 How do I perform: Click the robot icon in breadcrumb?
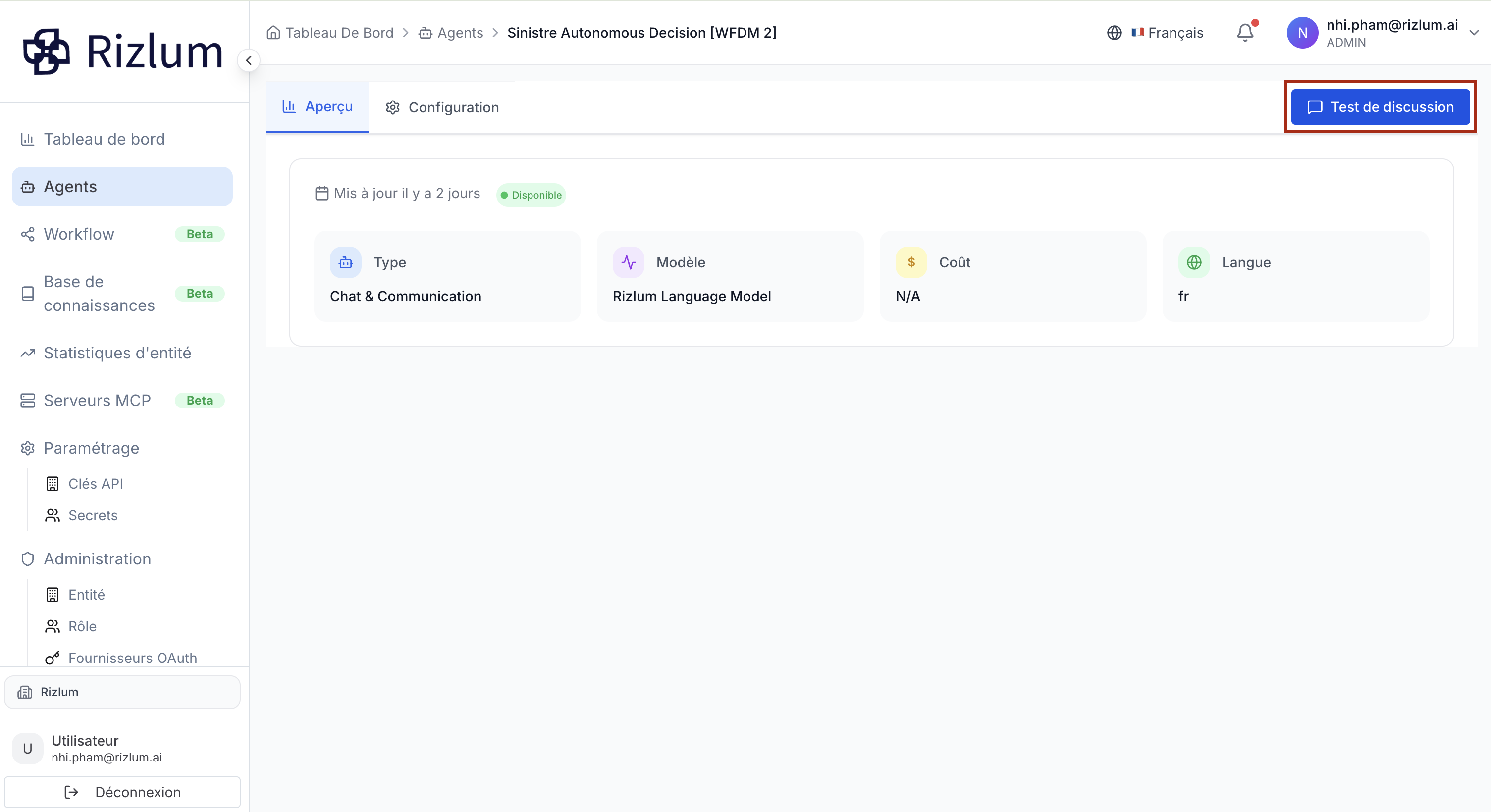(x=426, y=32)
